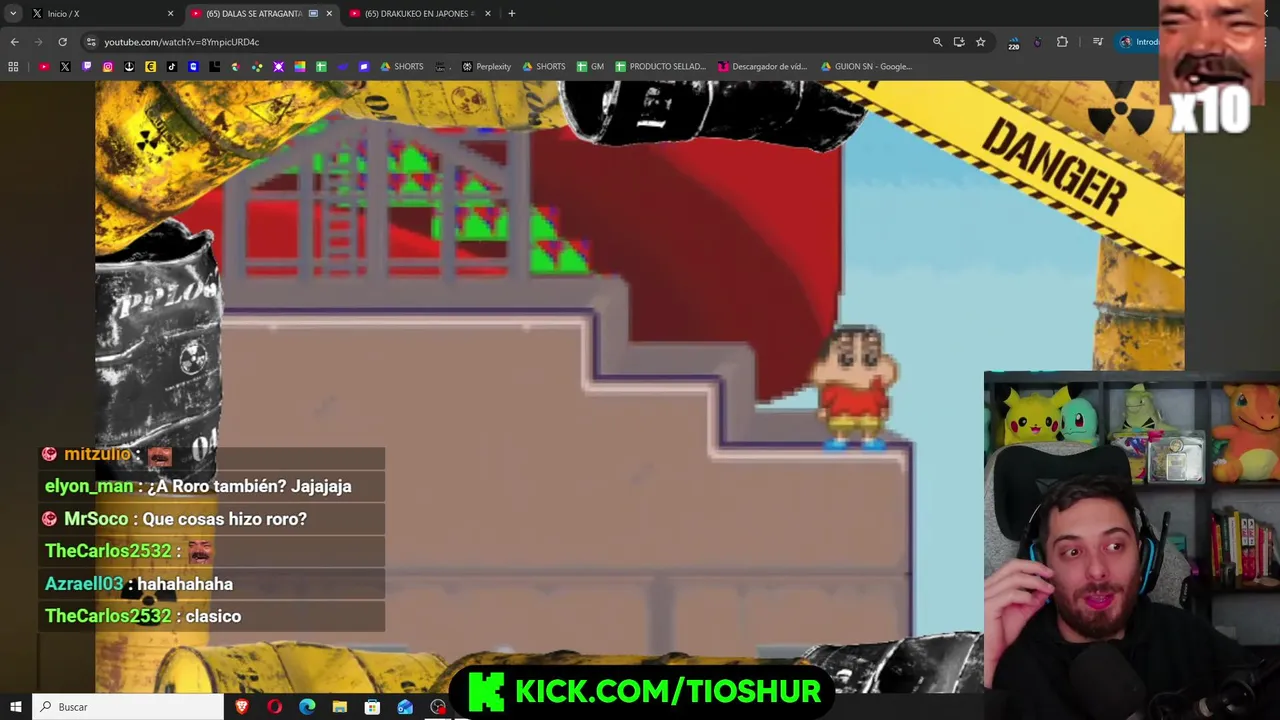
Task: Click the install app icon in address bar
Action: tap(959, 42)
